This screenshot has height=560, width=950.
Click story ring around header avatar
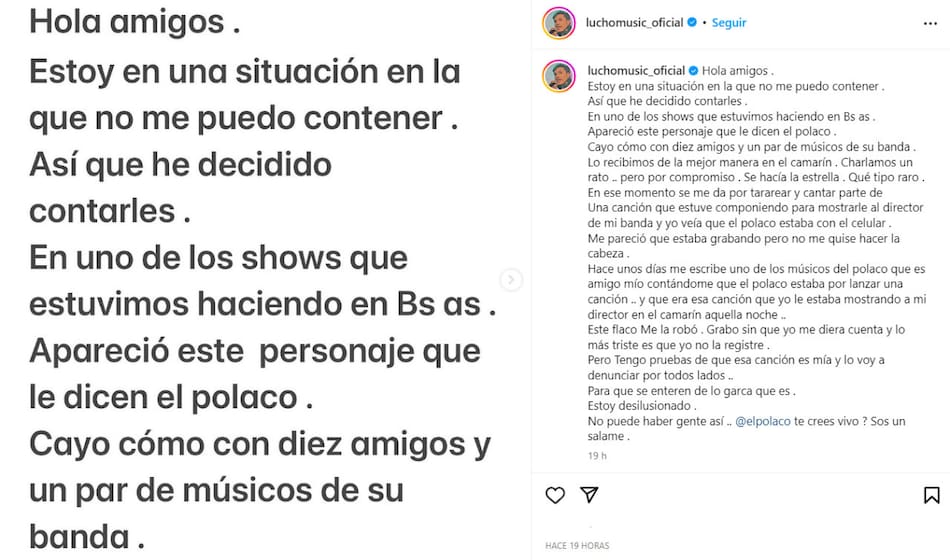point(559,23)
